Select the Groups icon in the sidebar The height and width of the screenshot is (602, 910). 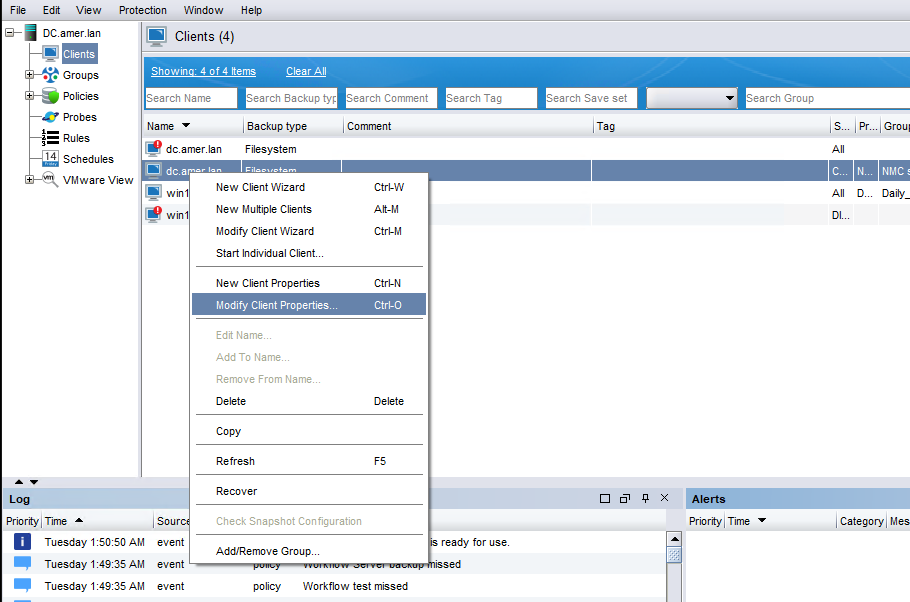pyautogui.click(x=48, y=75)
